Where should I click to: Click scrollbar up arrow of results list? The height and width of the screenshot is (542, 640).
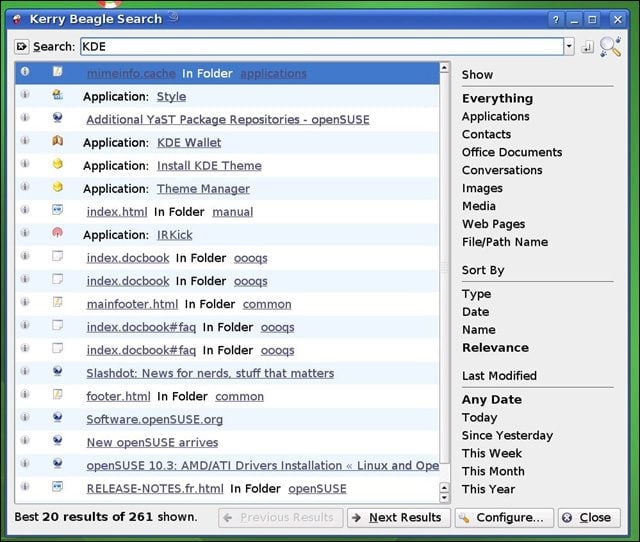point(444,67)
